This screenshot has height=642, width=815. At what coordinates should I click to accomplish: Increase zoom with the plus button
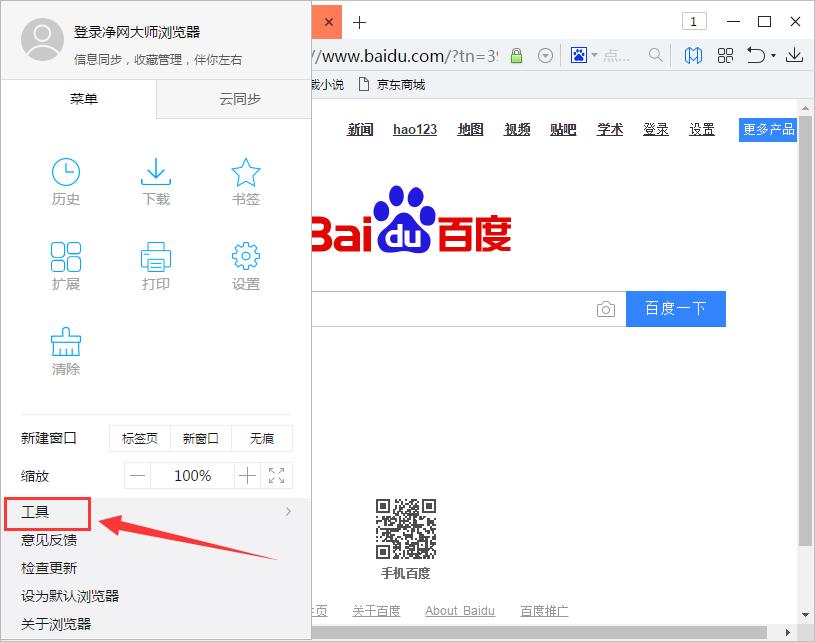[247, 476]
